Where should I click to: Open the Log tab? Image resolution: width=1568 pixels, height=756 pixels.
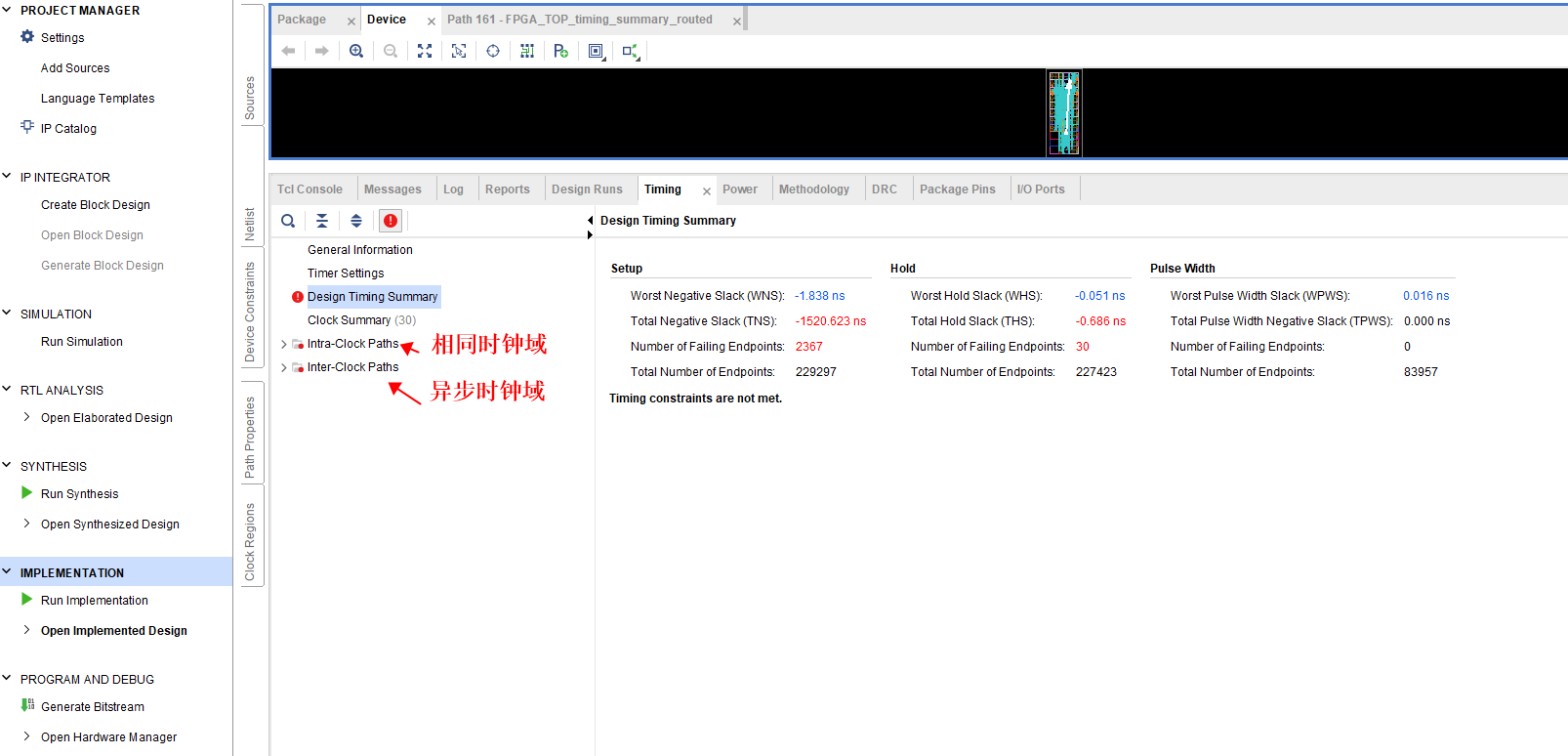[x=453, y=189]
